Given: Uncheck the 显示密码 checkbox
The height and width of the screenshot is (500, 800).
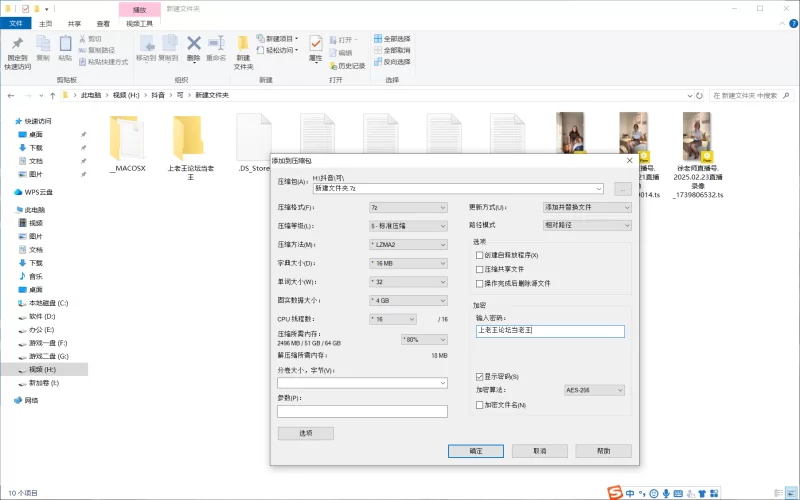Looking at the screenshot, I should pyautogui.click(x=480, y=376).
